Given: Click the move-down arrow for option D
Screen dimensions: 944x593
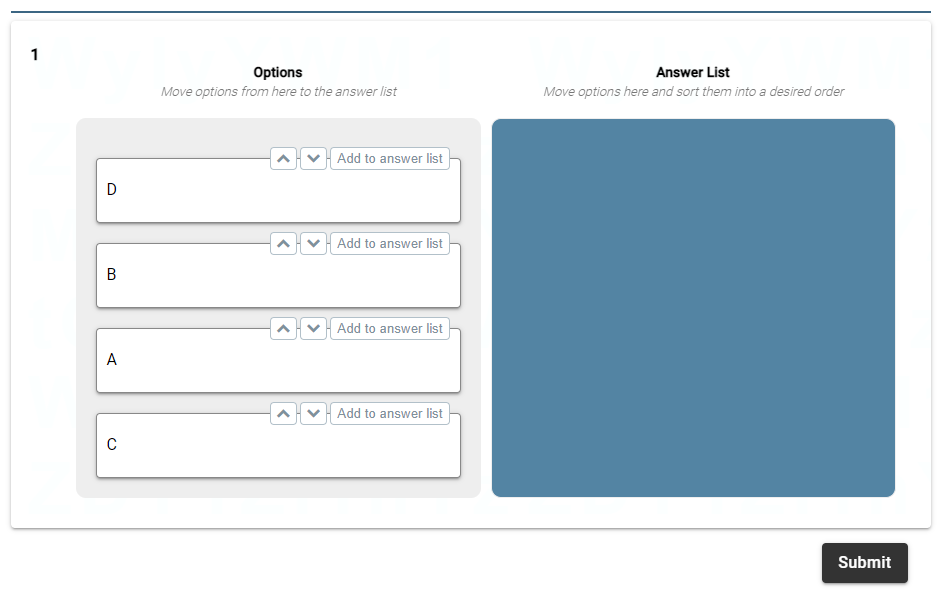Looking at the screenshot, I should pyautogui.click(x=314, y=159).
